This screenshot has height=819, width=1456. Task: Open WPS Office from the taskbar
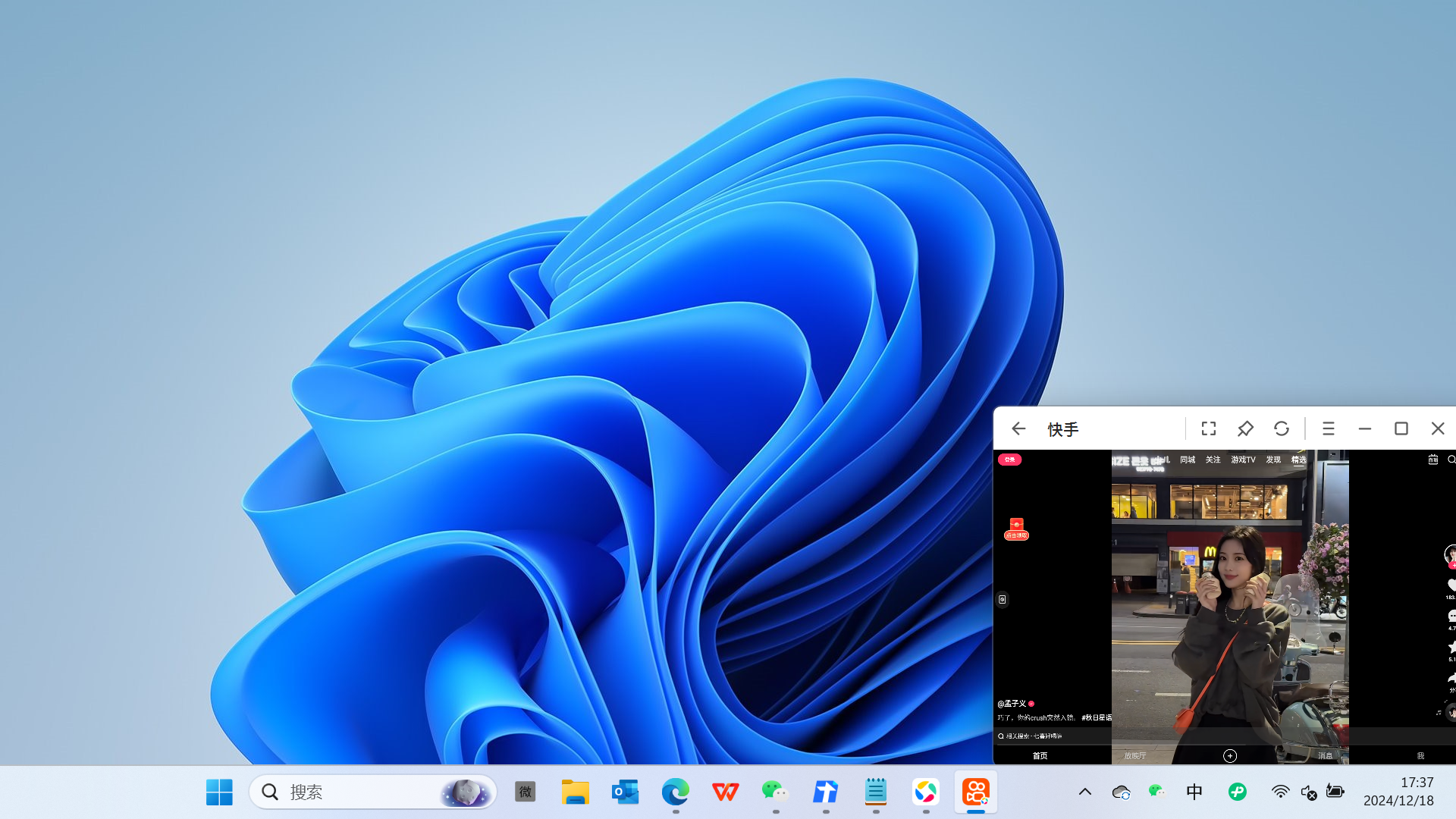point(726,792)
